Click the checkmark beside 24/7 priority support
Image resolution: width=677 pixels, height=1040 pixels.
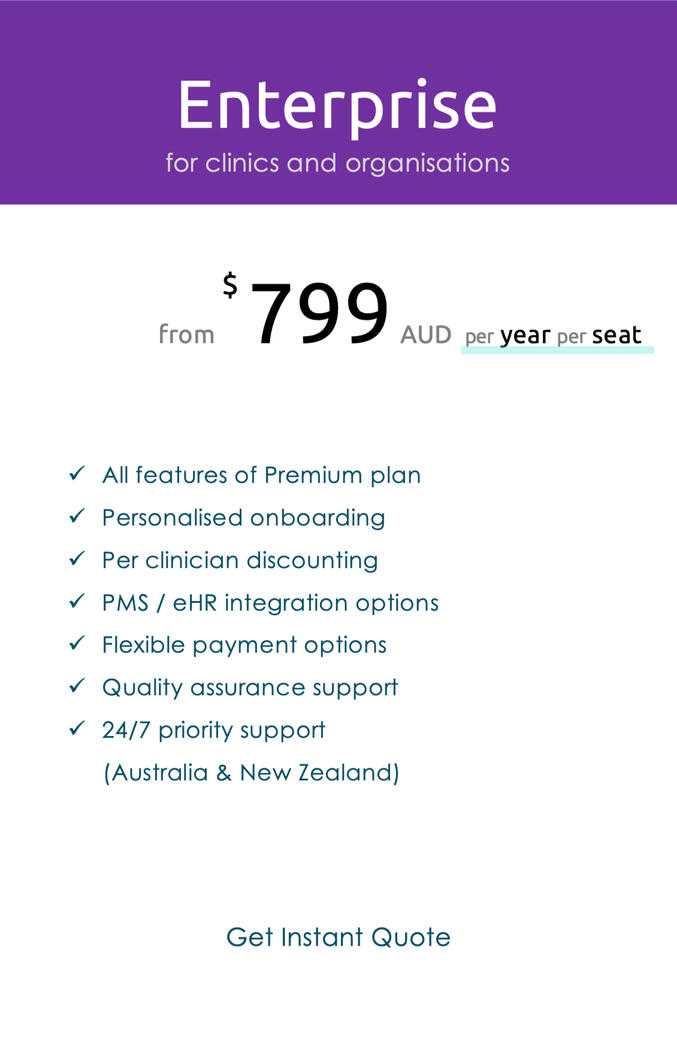(x=78, y=728)
